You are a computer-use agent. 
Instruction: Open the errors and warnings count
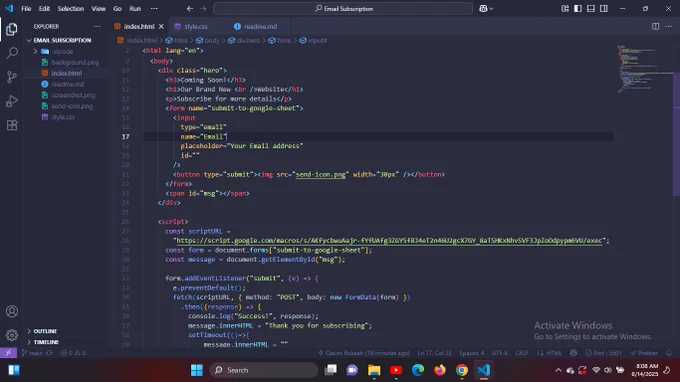[73, 353]
